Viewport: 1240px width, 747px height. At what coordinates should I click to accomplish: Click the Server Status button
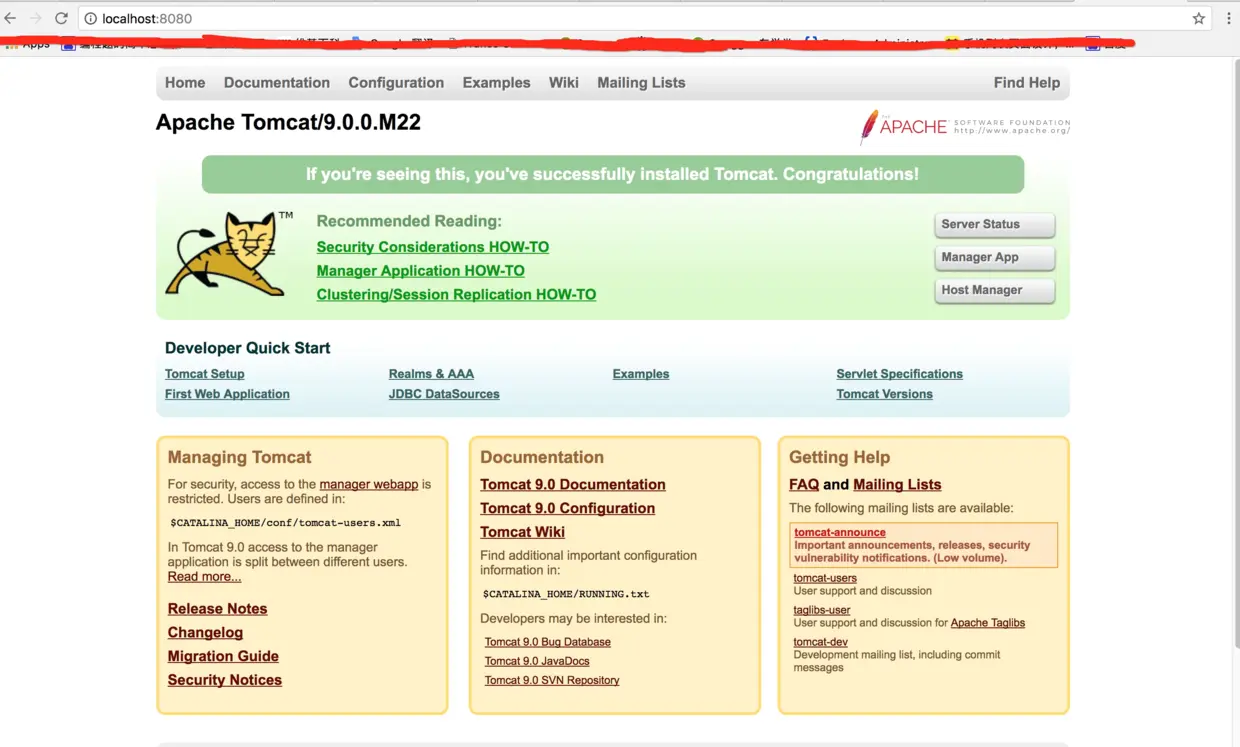[x=994, y=224]
